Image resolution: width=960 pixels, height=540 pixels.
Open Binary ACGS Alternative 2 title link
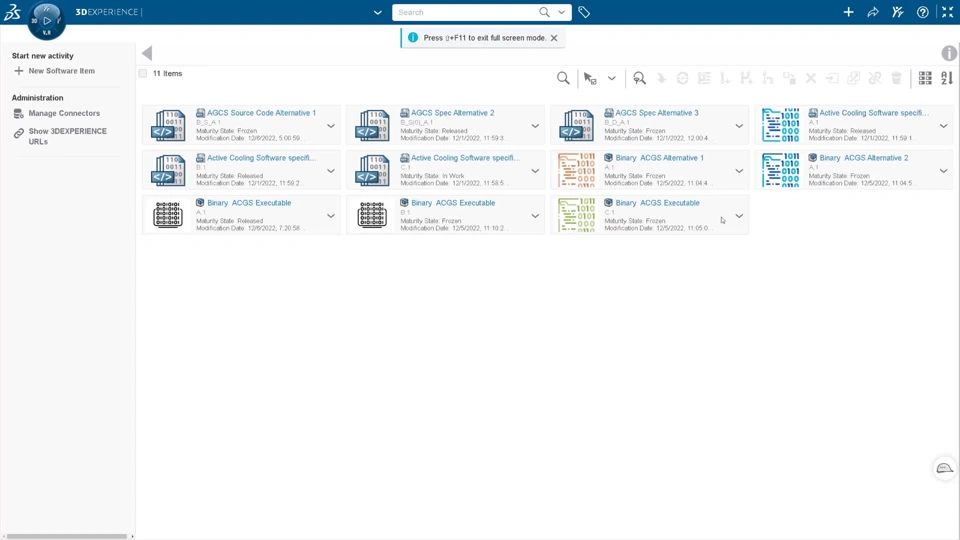(864, 158)
